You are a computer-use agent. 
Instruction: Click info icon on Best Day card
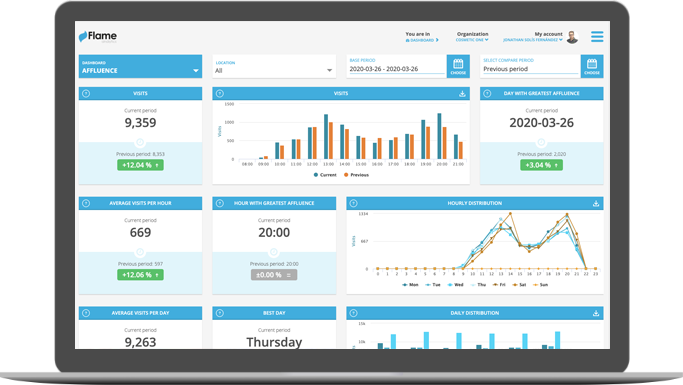220,313
